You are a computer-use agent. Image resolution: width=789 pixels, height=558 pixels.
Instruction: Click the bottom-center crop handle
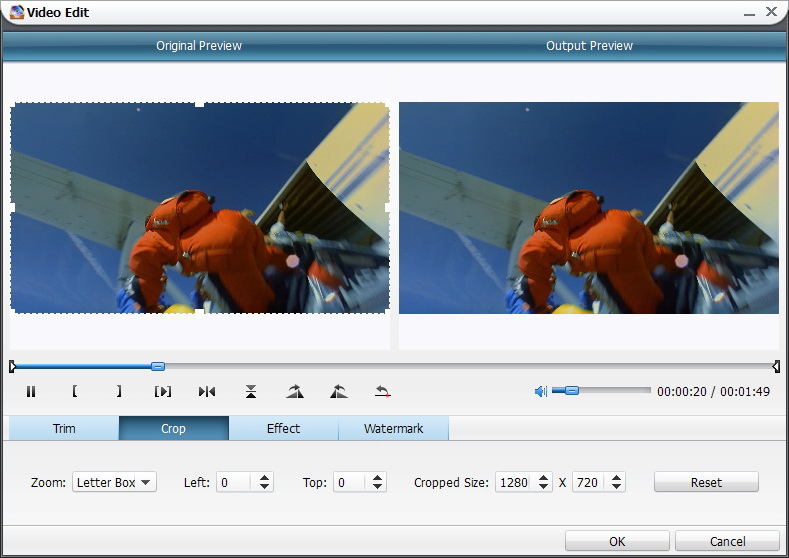[x=199, y=312]
